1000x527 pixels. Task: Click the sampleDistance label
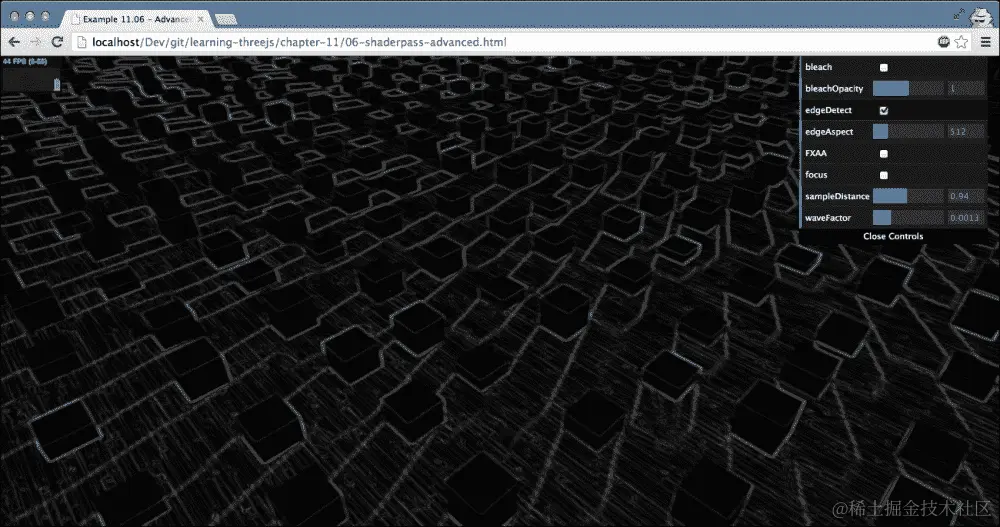tap(837, 196)
